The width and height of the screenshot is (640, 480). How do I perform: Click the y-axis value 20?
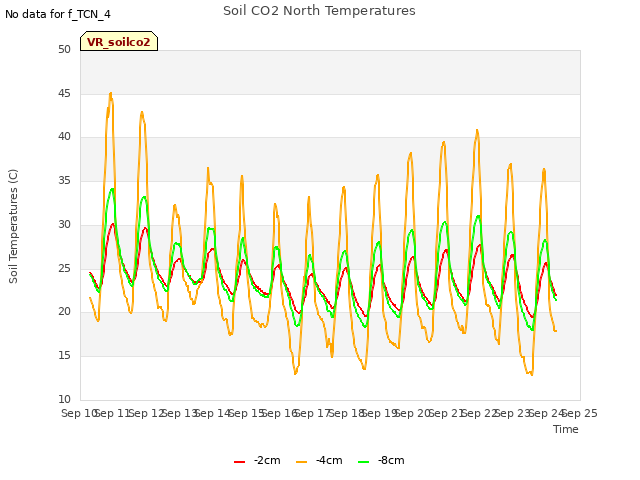click(x=64, y=312)
